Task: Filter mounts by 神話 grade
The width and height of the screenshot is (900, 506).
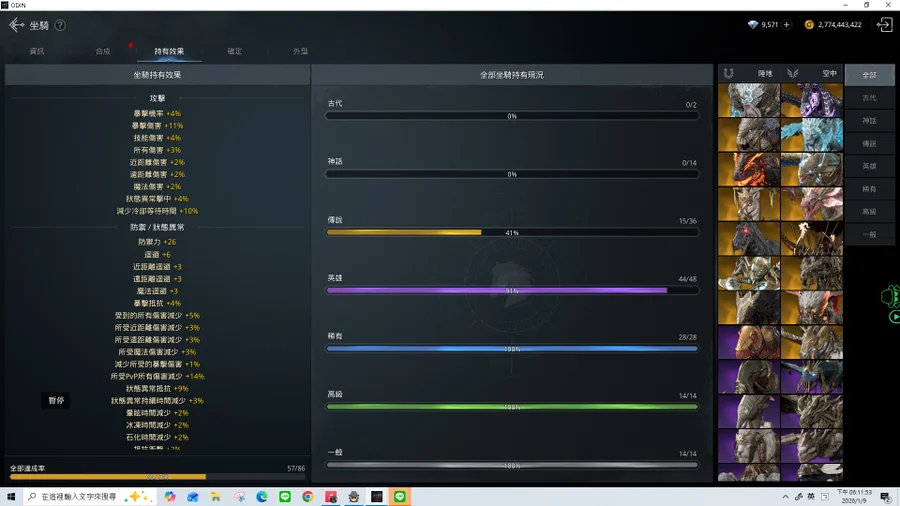Action: pos(869,121)
